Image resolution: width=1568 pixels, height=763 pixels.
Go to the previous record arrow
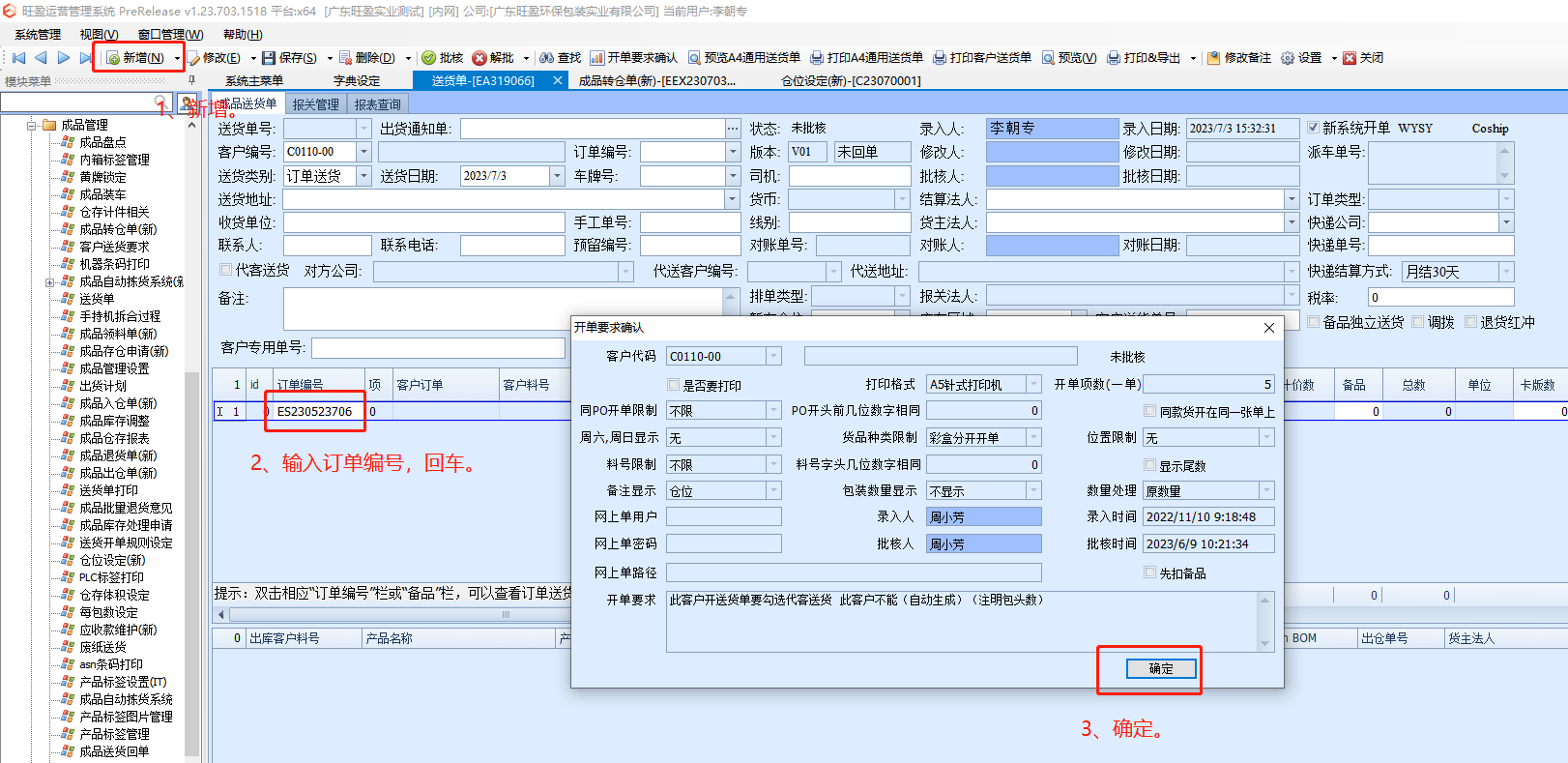click(41, 58)
